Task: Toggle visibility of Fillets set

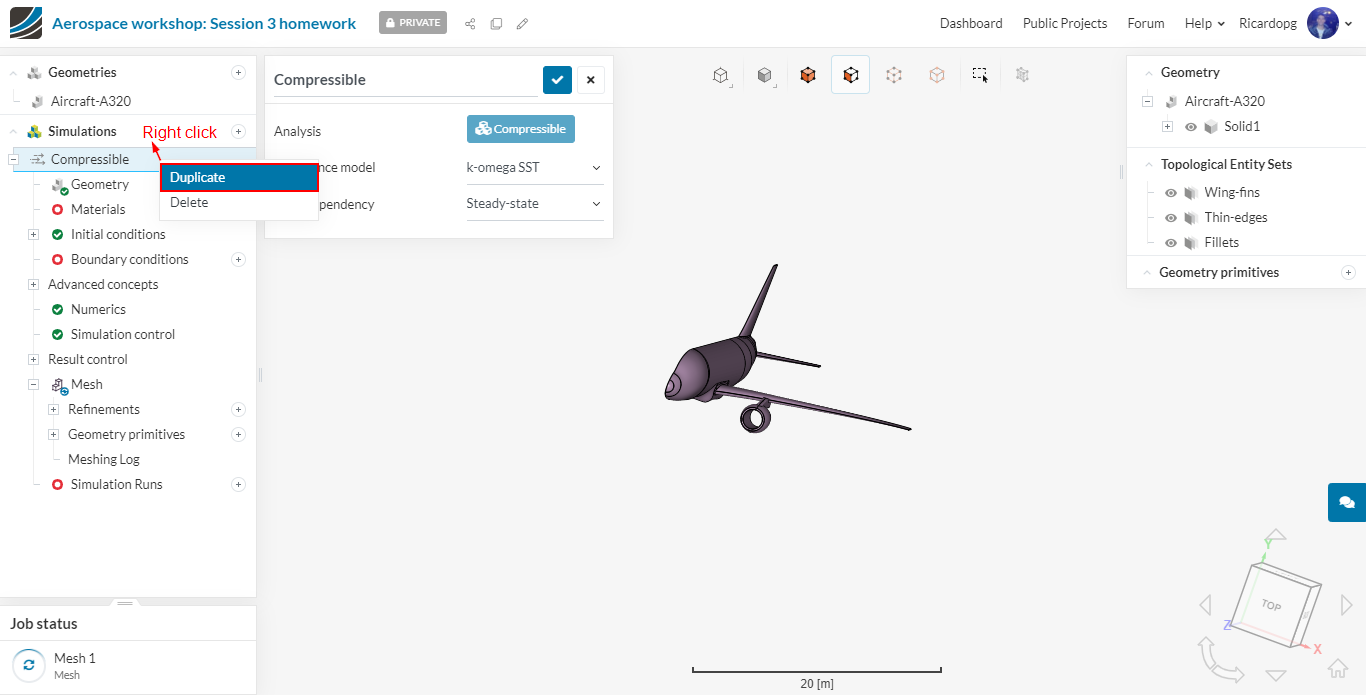Action: pos(1171,242)
